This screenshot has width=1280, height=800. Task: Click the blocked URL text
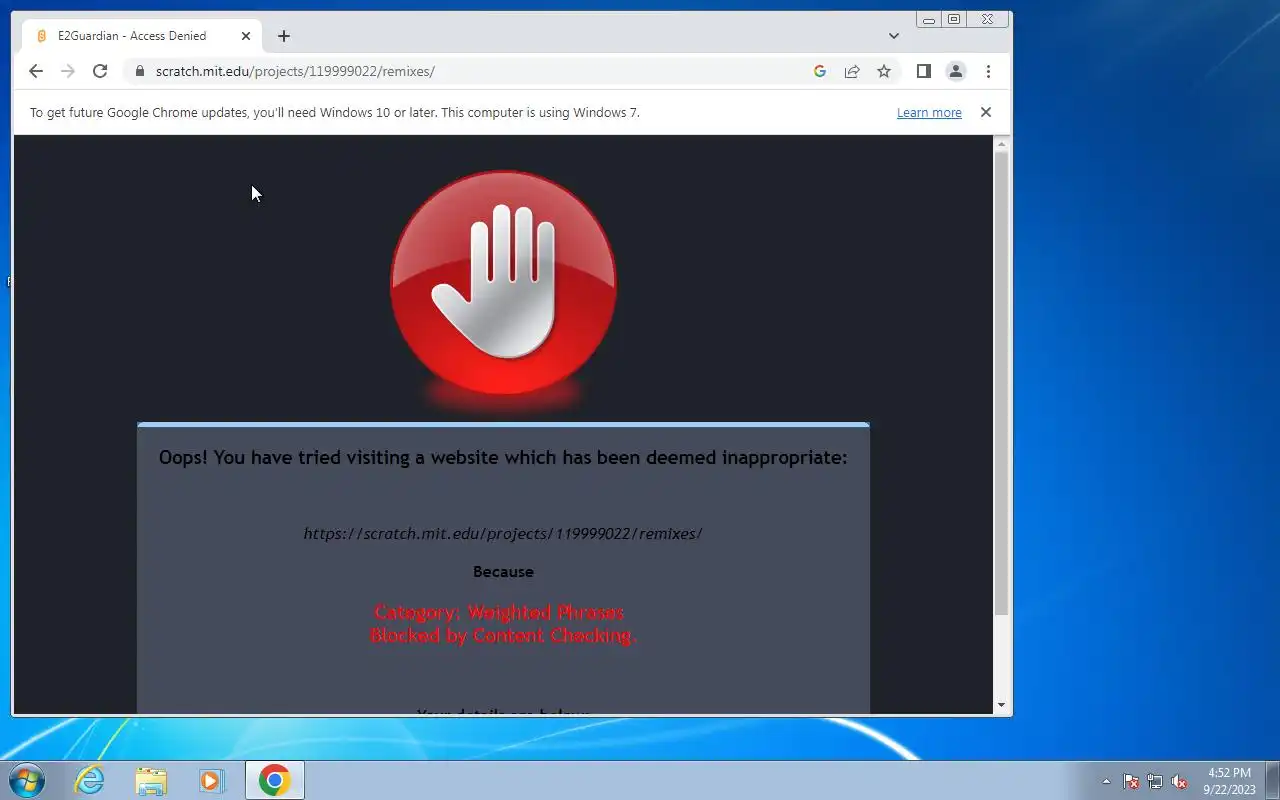click(x=503, y=534)
